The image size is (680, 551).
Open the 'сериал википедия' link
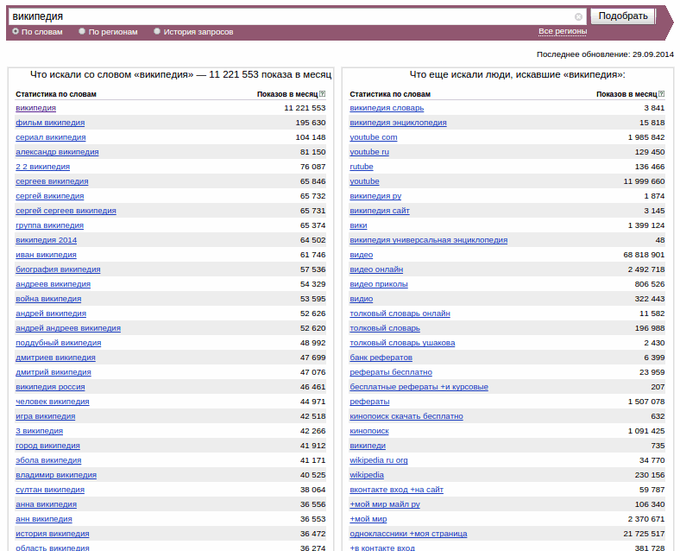[51, 137]
